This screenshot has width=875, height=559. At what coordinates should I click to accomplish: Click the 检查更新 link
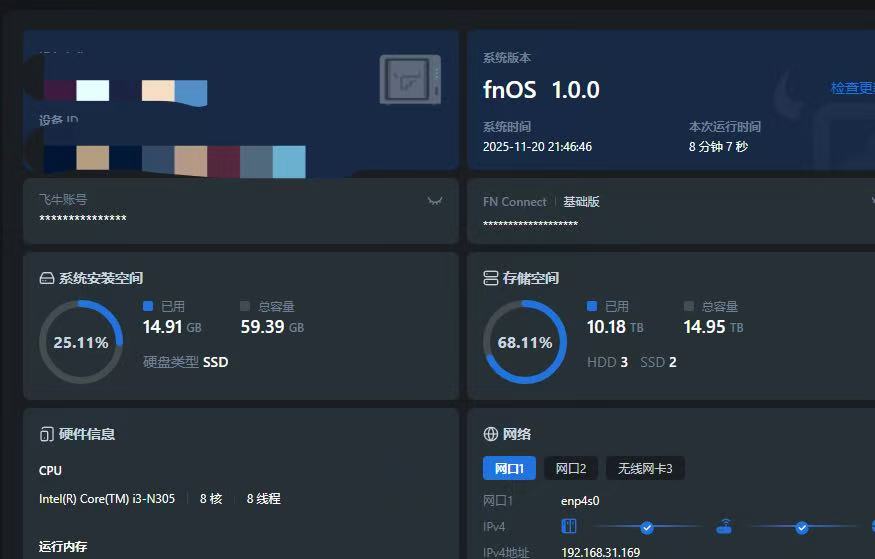[852, 88]
